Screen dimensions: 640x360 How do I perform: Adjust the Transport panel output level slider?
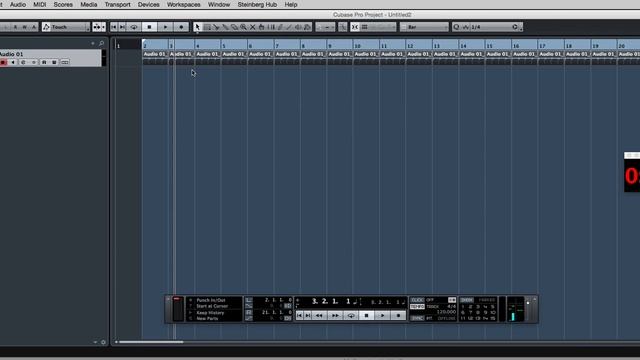click(528, 303)
